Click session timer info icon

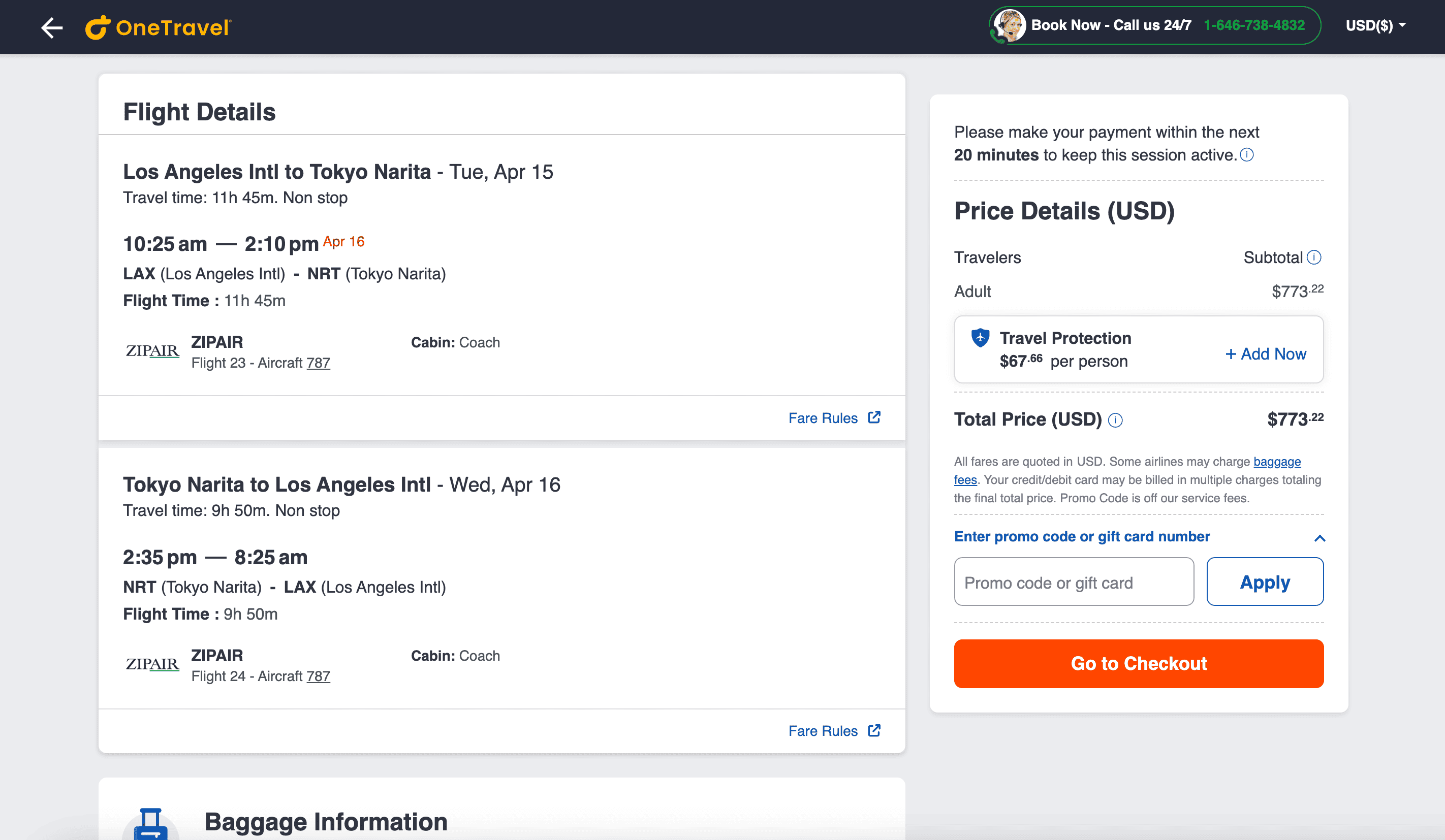point(1247,155)
